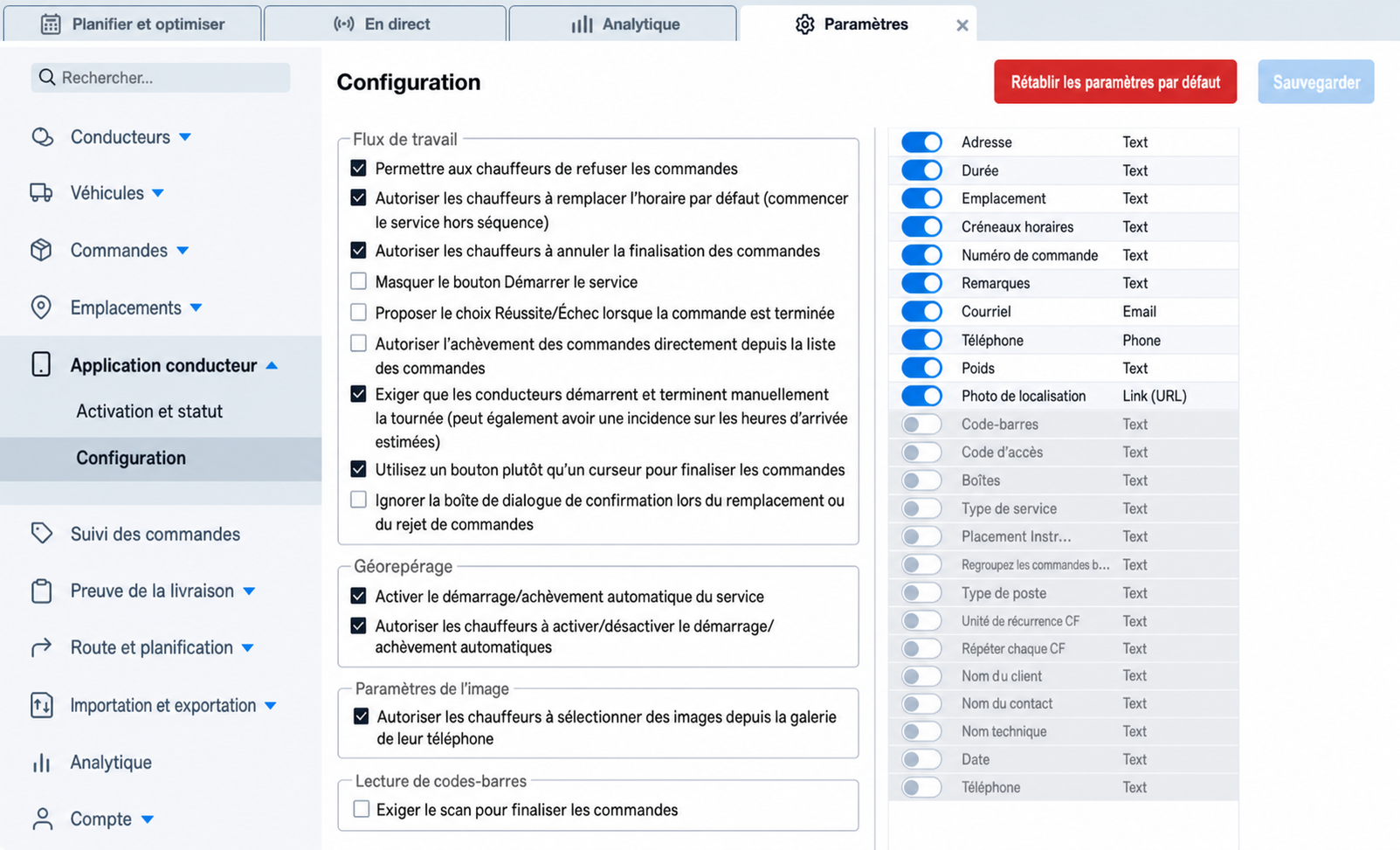Click the sidebar Analytique bars icon
The image size is (1400, 850).
pos(41,763)
